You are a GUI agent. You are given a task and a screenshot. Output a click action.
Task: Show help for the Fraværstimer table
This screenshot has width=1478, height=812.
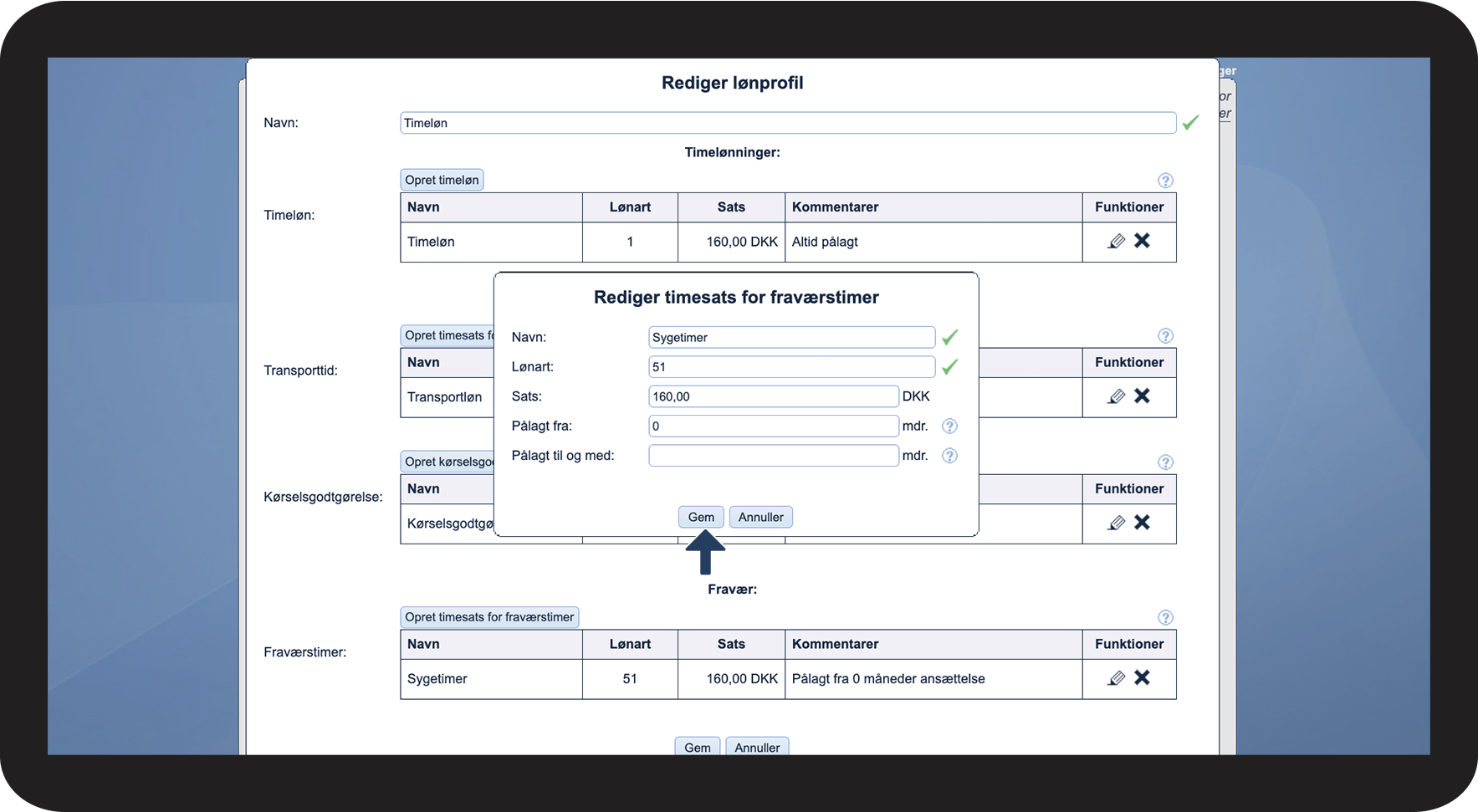pyautogui.click(x=1165, y=618)
